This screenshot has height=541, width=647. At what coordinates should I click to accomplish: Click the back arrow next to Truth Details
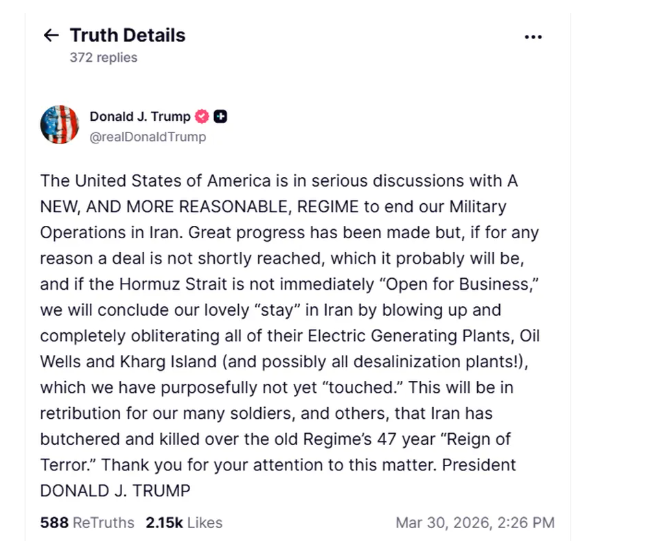tap(51, 36)
